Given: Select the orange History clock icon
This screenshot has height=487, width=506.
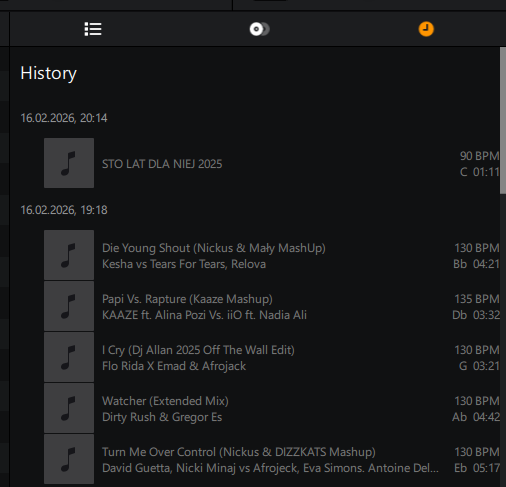Looking at the screenshot, I should [426, 29].
